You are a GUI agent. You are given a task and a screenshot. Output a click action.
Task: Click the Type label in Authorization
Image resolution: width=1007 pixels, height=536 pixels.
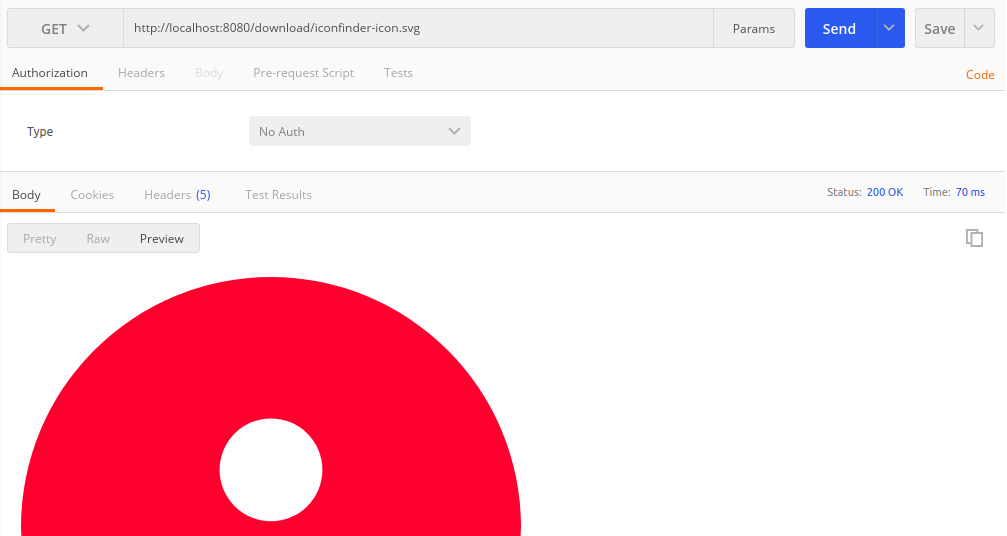(40, 132)
